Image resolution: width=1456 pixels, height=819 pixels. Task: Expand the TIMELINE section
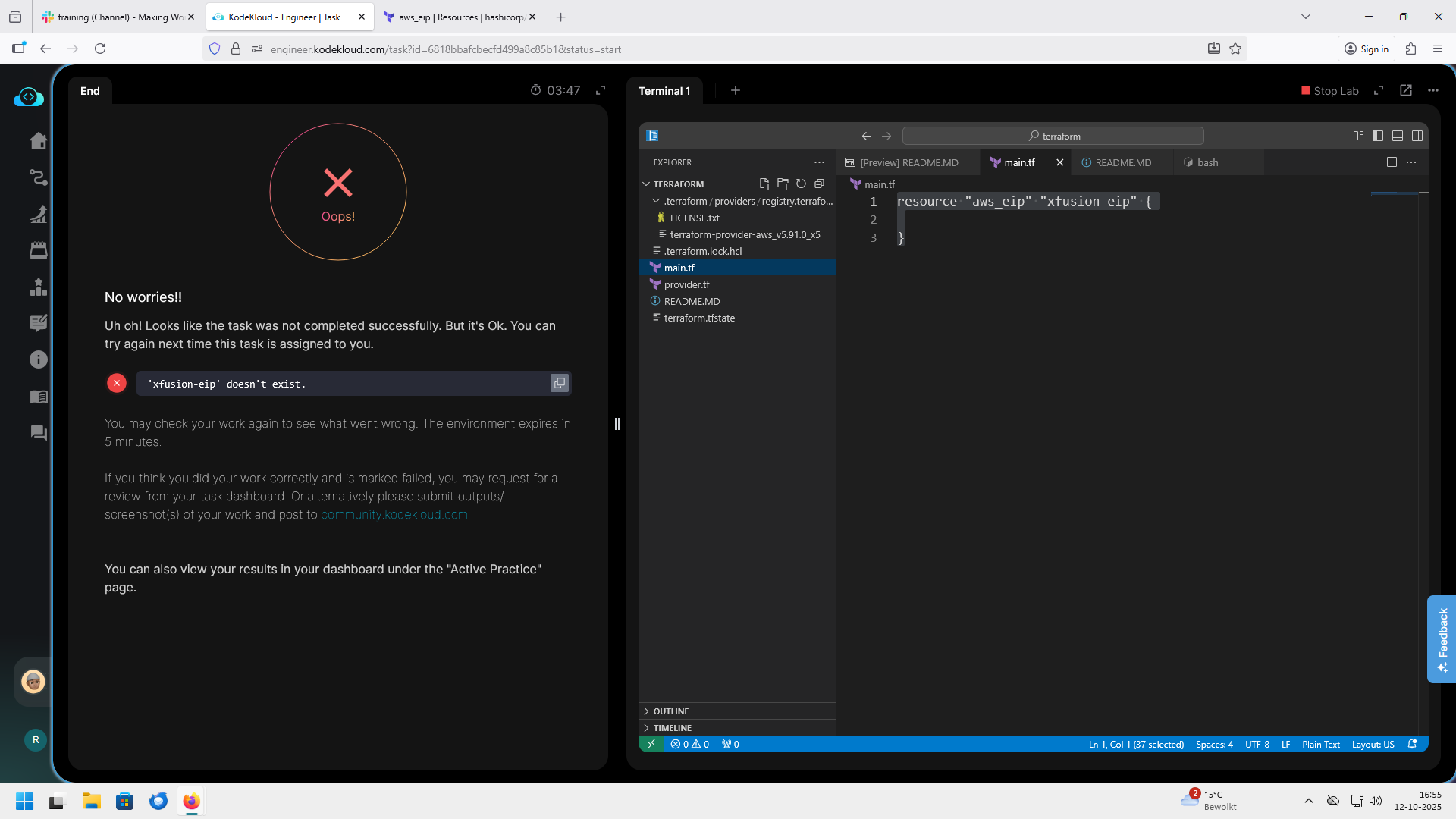point(672,728)
